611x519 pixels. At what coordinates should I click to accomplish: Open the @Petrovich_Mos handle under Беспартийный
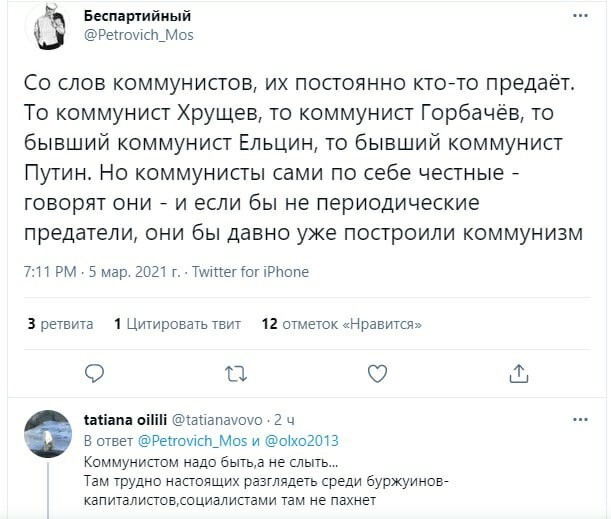[x=139, y=35]
